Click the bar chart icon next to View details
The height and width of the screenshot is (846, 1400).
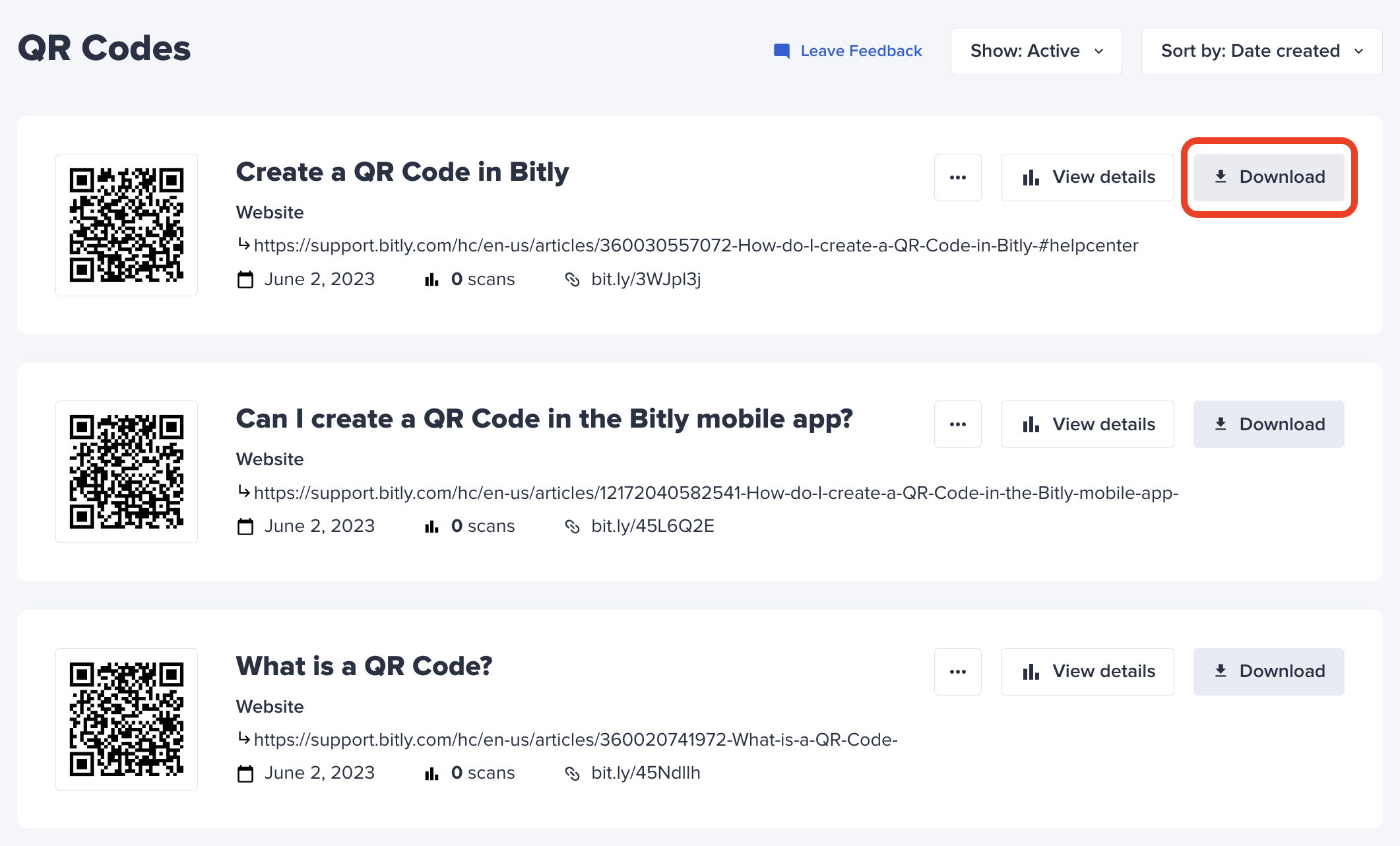point(1031,177)
